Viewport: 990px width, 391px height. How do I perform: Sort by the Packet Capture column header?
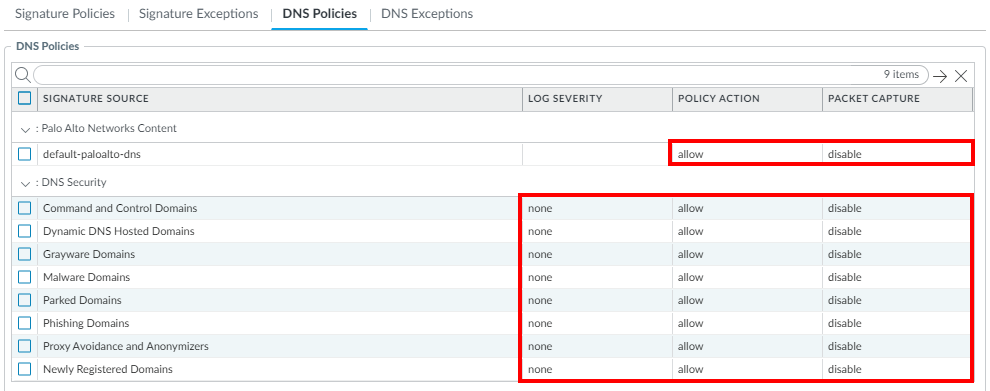[897, 99]
